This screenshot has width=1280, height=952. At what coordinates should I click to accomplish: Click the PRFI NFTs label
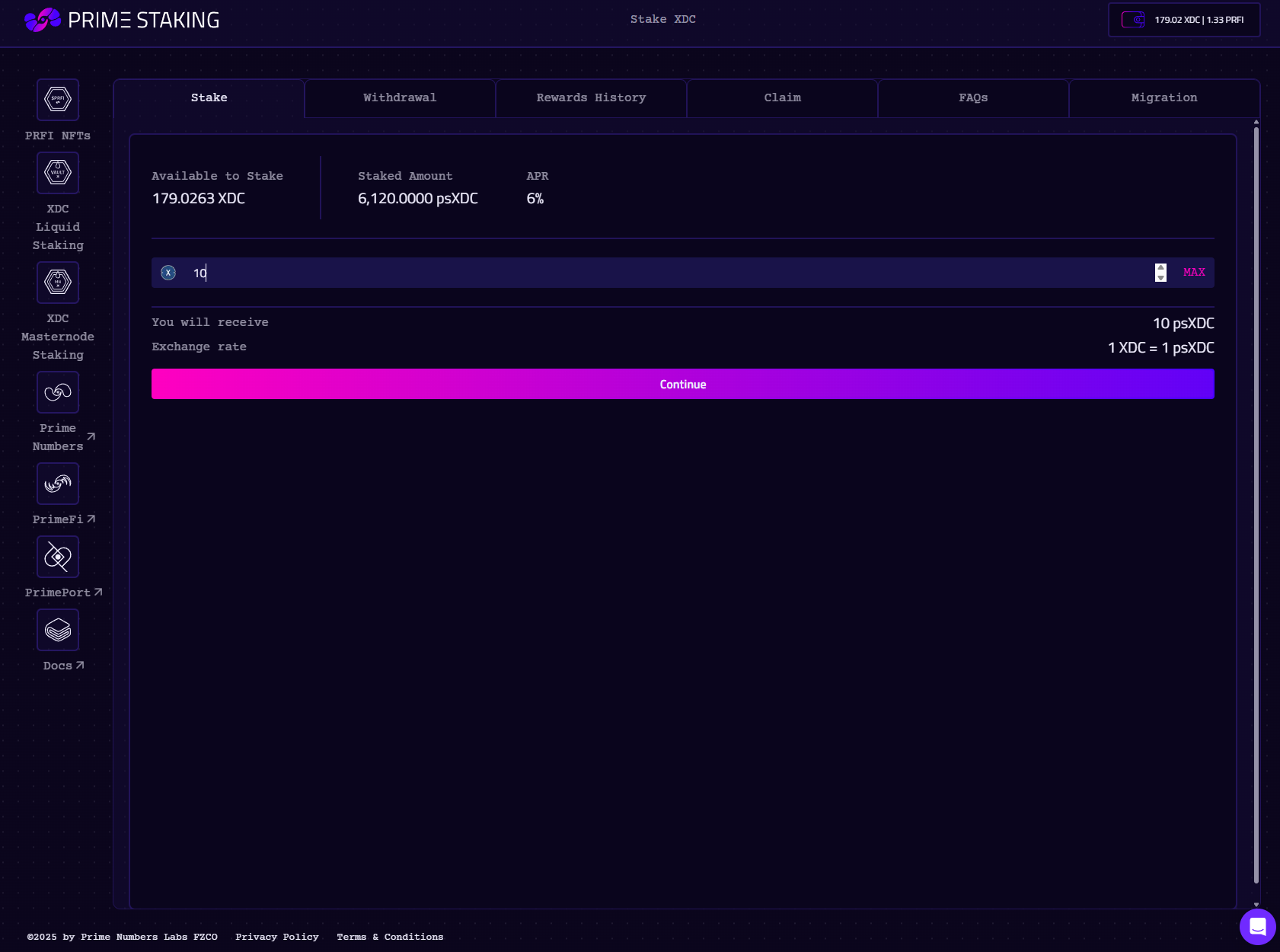click(58, 136)
